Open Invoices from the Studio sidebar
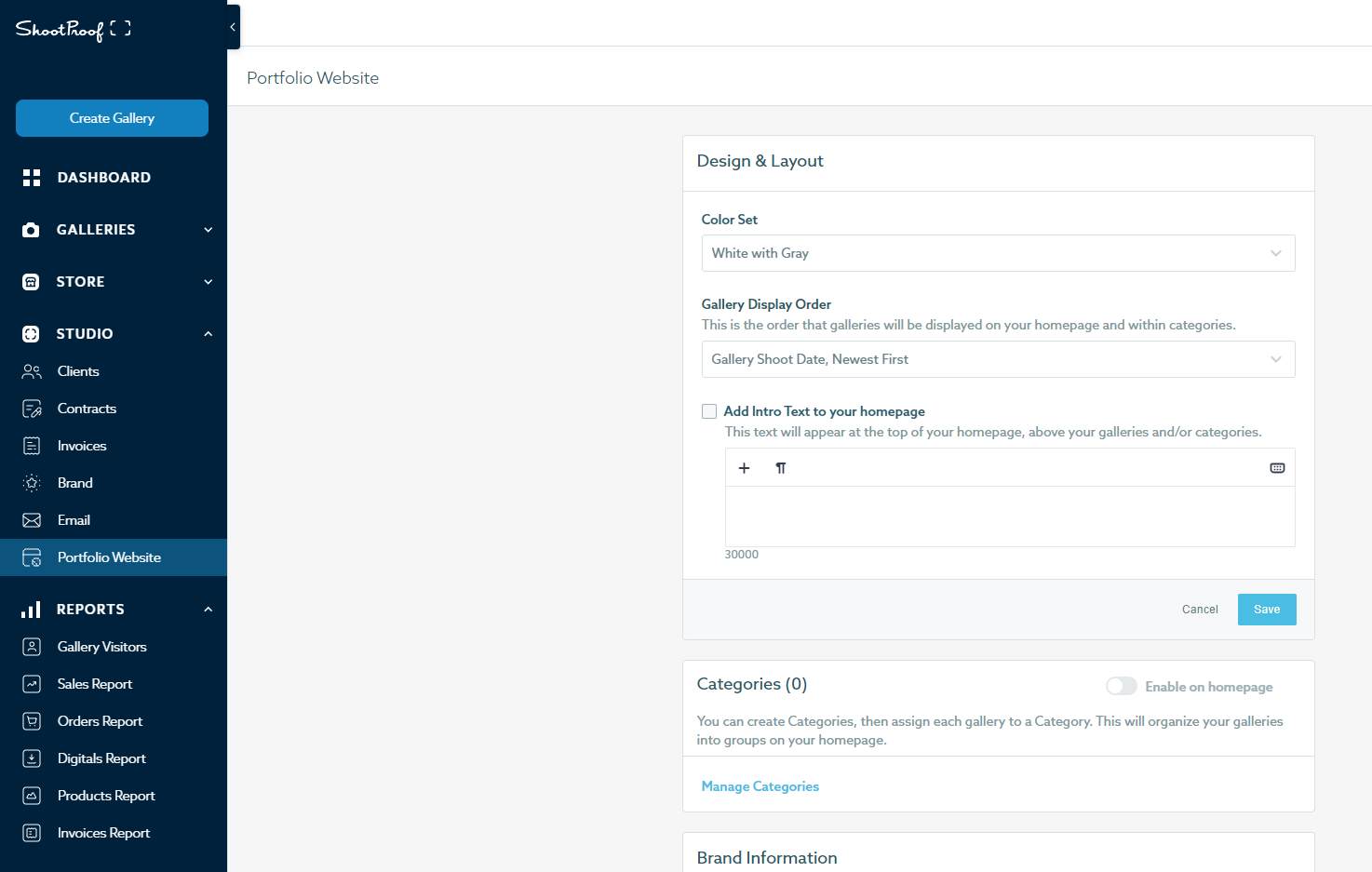The width and height of the screenshot is (1372, 872). point(84,445)
